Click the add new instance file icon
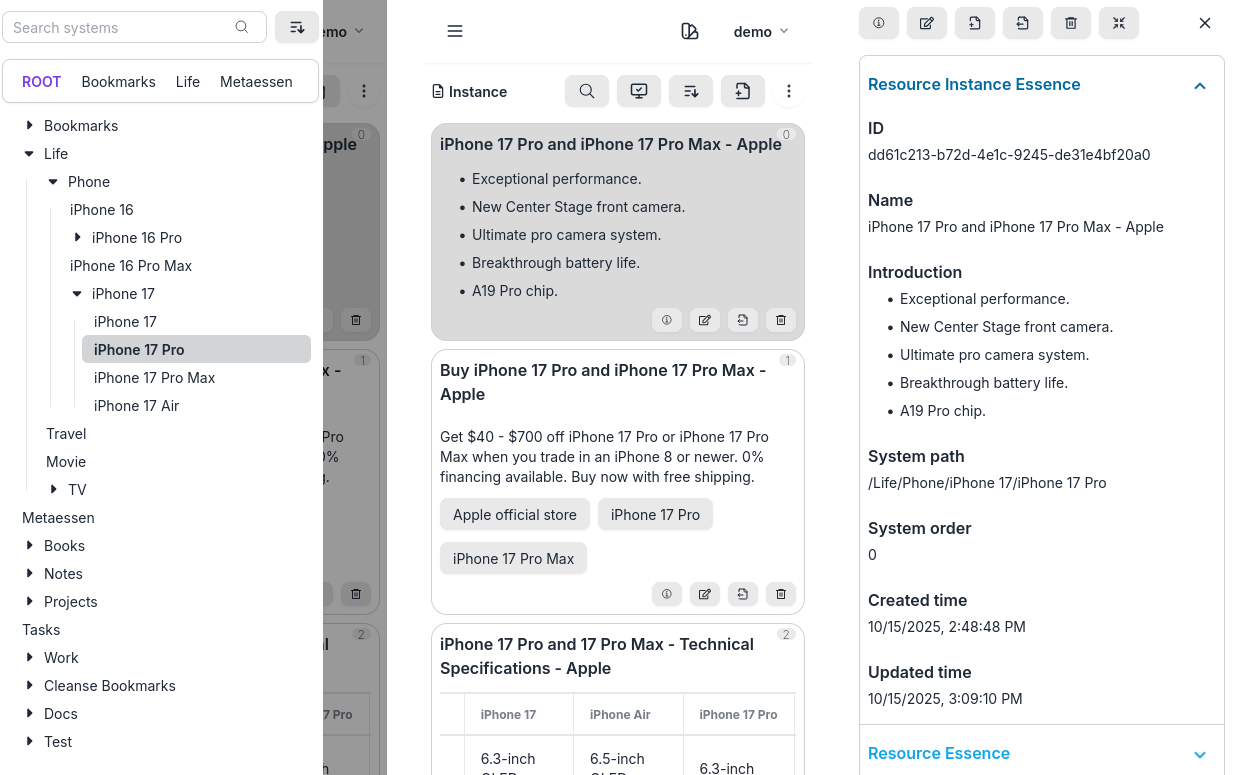Image resolution: width=1236 pixels, height=775 pixels. (742, 91)
